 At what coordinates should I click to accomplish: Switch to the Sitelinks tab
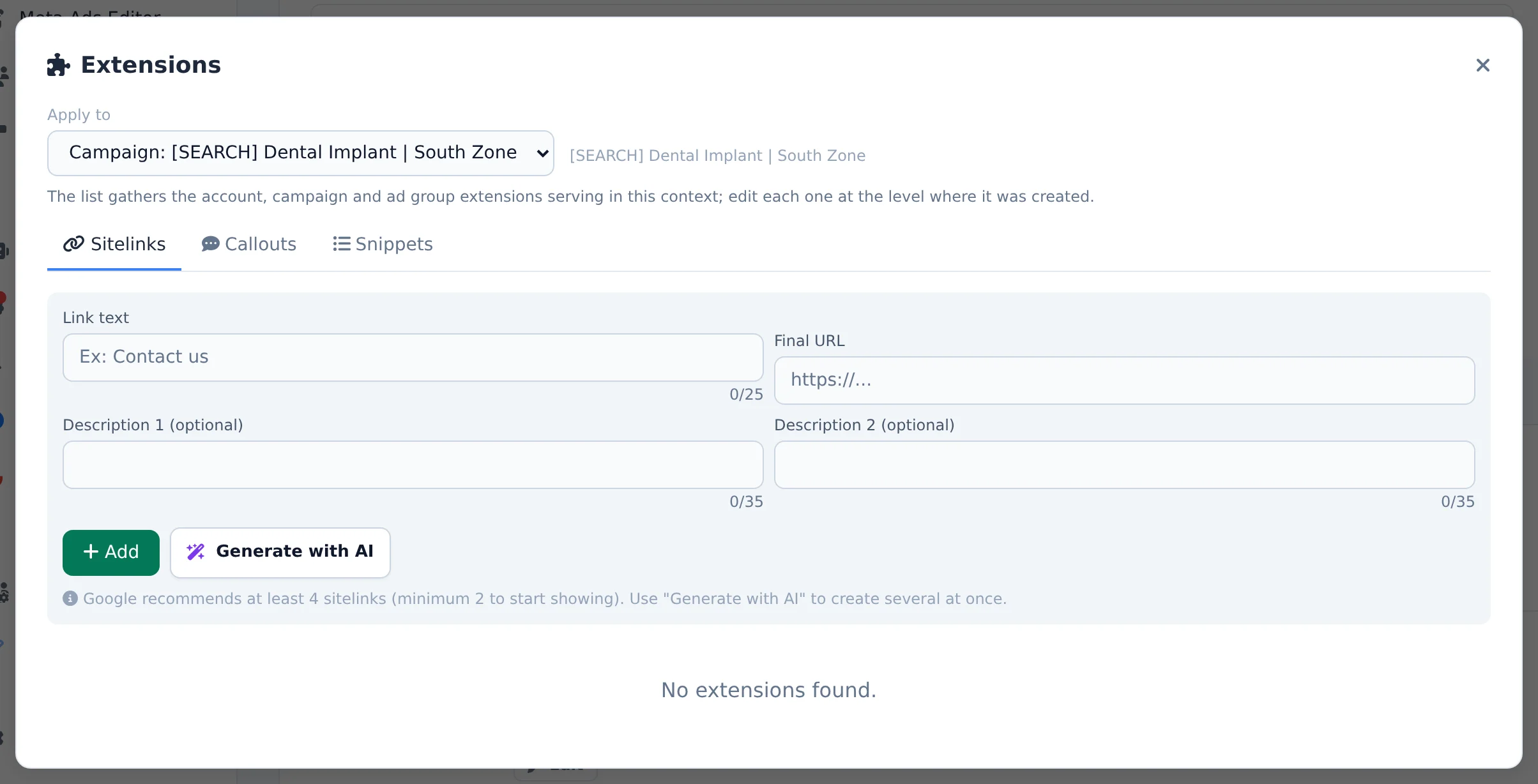click(x=114, y=245)
